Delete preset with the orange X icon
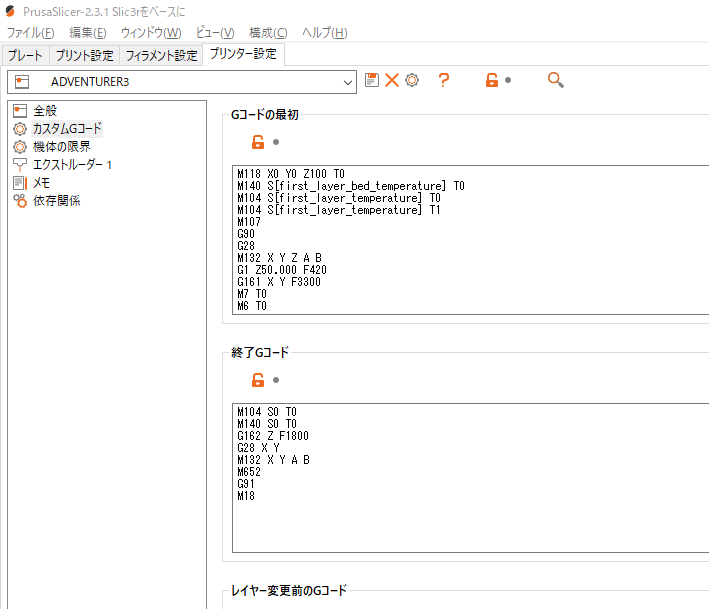The image size is (709, 609). 392,80
